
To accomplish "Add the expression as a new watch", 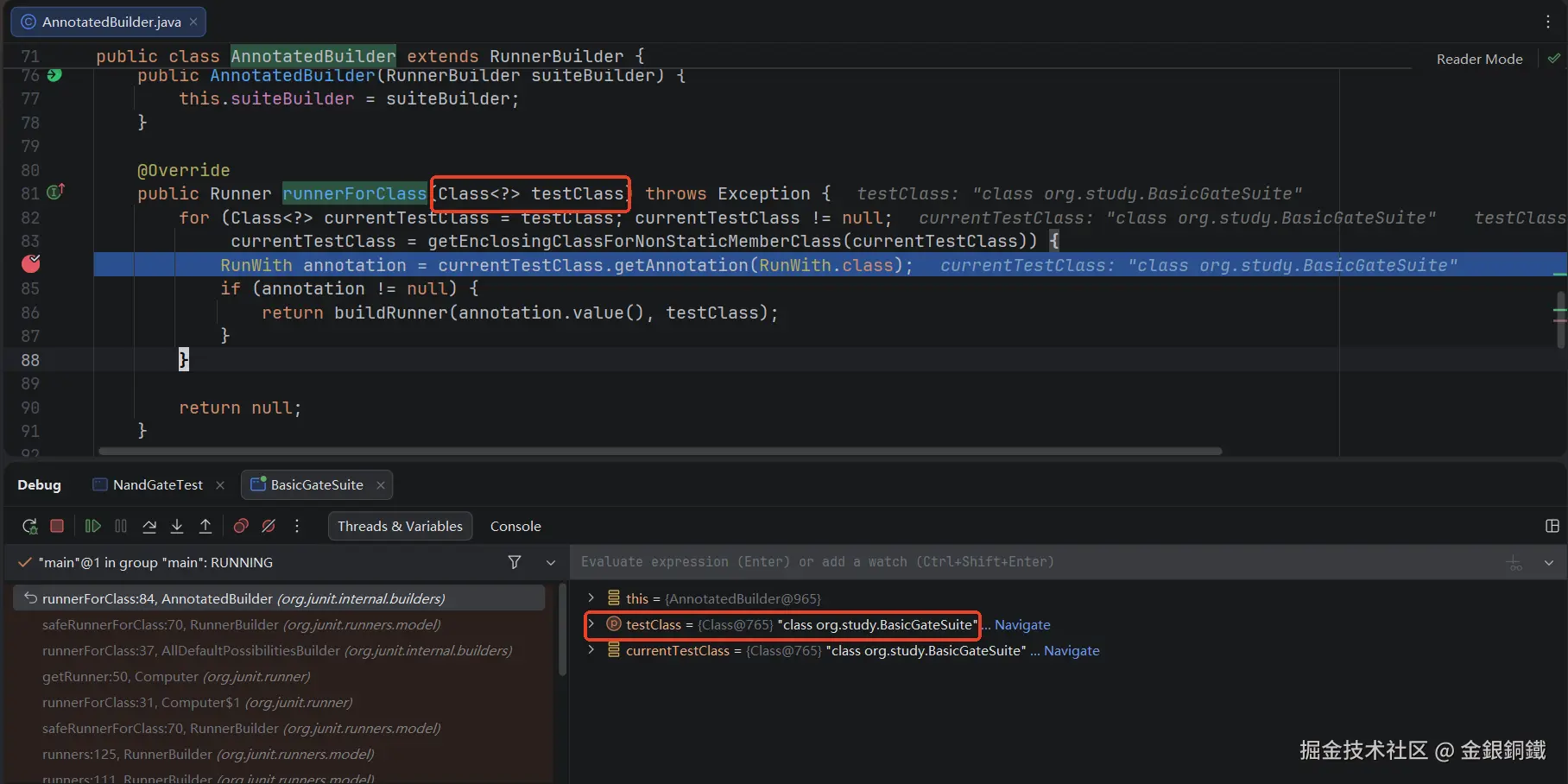I will click(x=1514, y=563).
